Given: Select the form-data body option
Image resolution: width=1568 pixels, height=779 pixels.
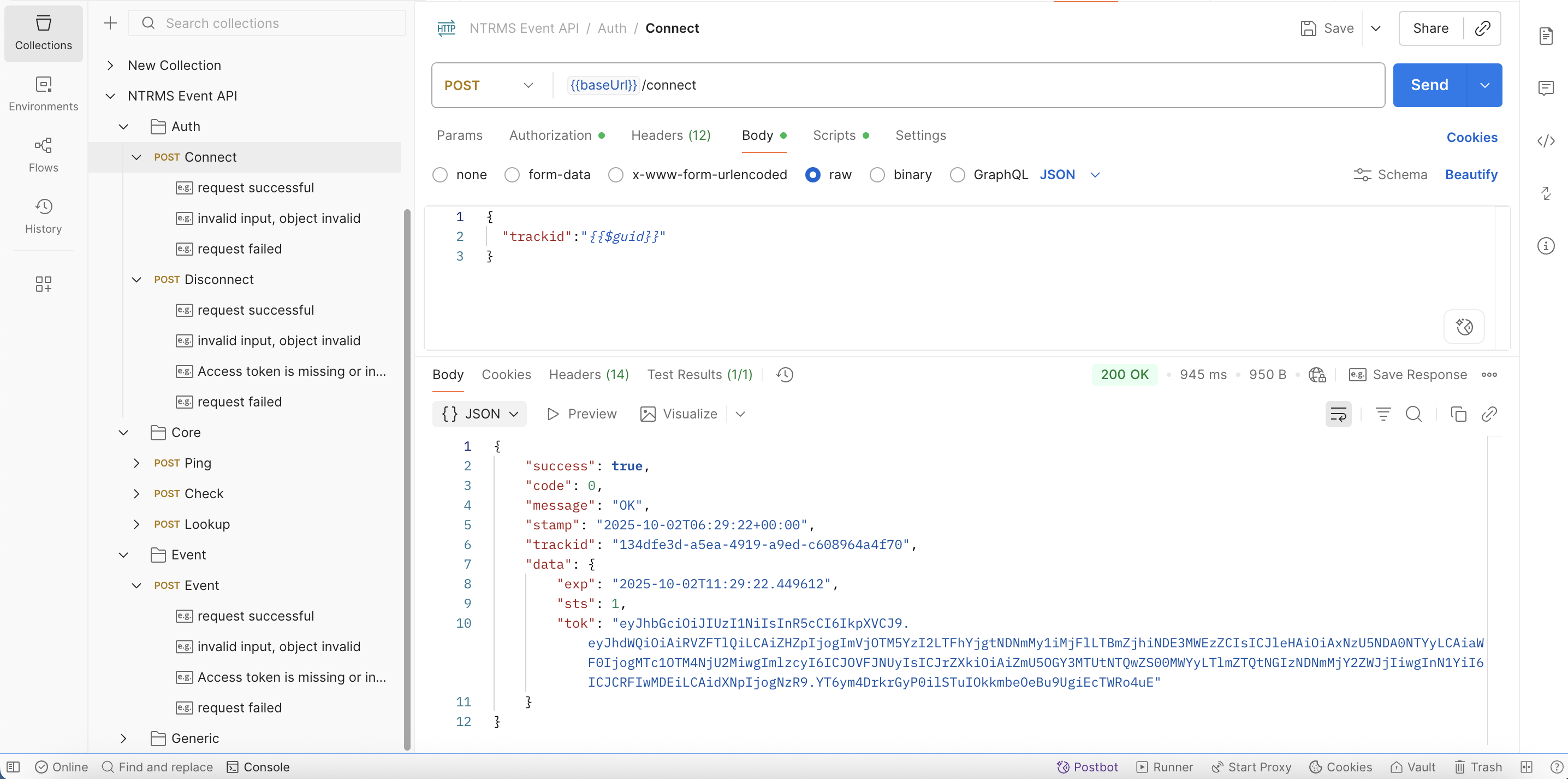Looking at the screenshot, I should [x=512, y=175].
